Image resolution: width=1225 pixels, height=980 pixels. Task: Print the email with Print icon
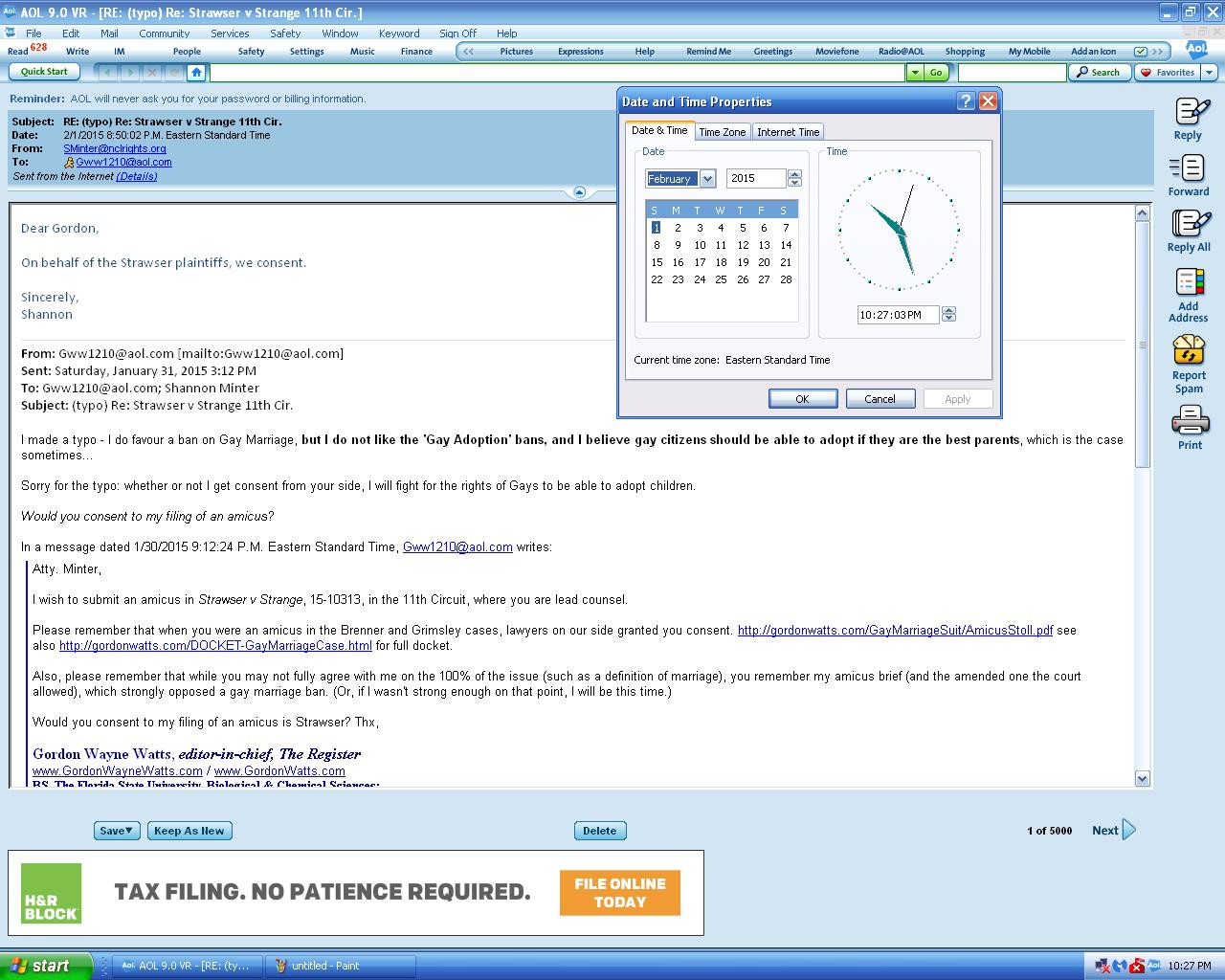pyautogui.click(x=1191, y=420)
